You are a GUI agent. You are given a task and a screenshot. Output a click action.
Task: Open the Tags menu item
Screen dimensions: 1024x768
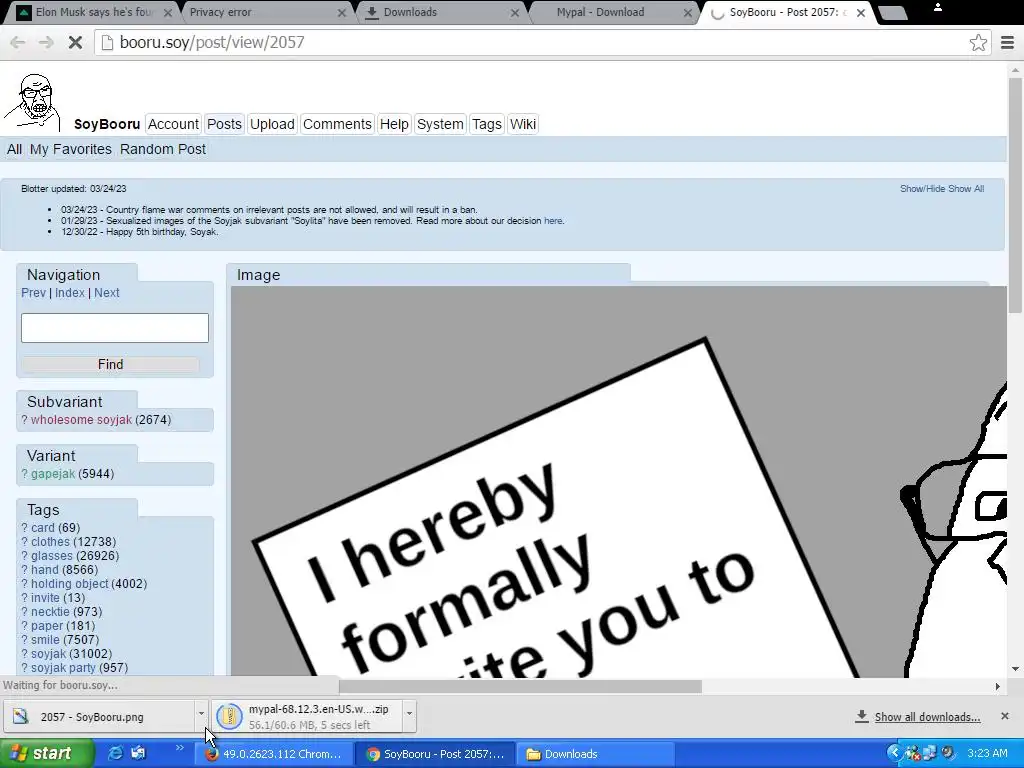pyautogui.click(x=487, y=124)
